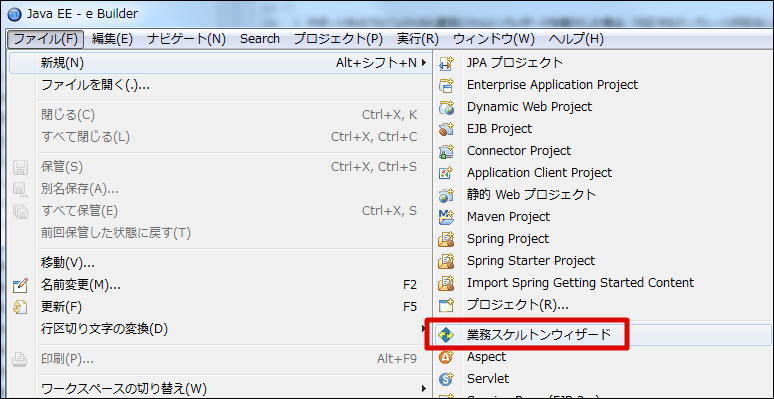774x399 pixels.
Task: Click the Spring Project icon
Action: [x=446, y=239]
